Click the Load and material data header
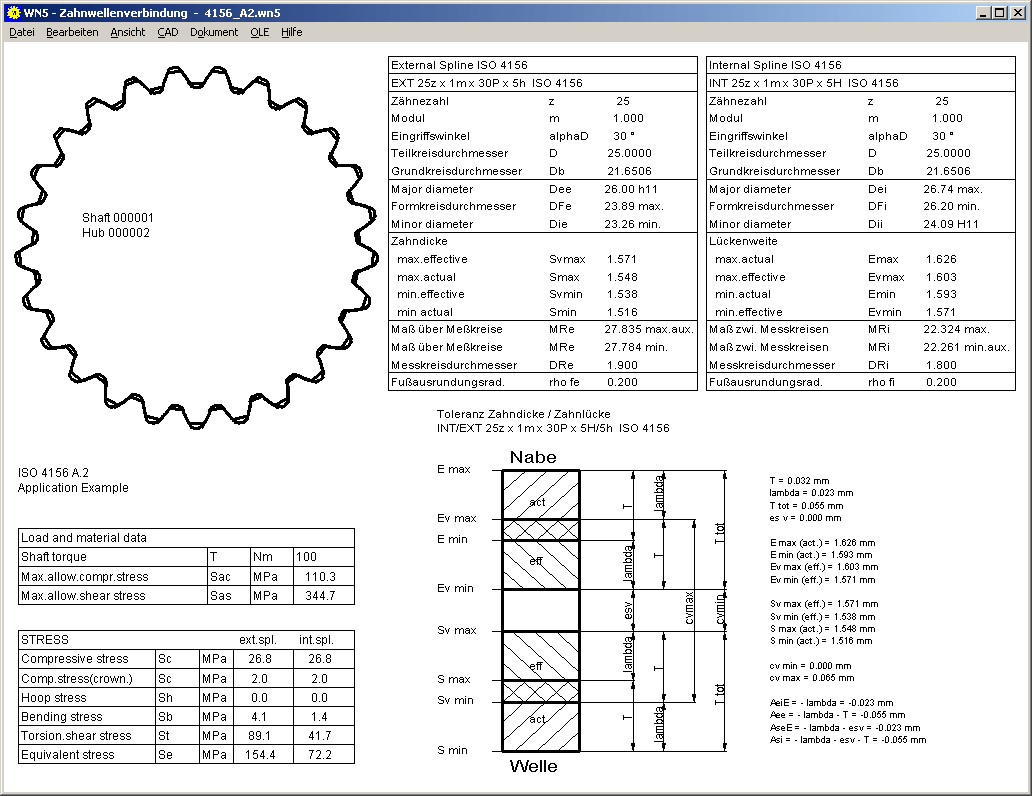Viewport: 1032px width, 796px height. (x=83, y=538)
